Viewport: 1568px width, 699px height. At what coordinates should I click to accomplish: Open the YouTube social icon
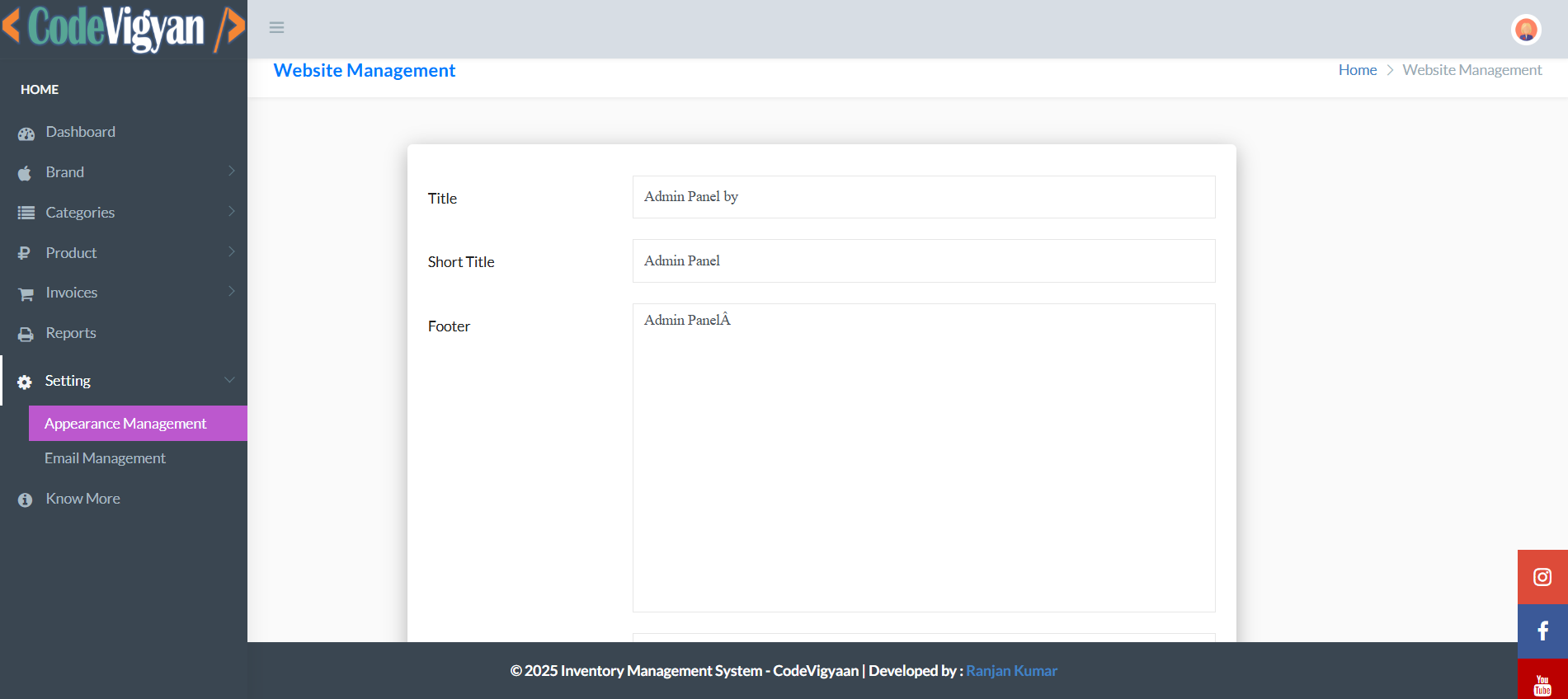coord(1542,683)
